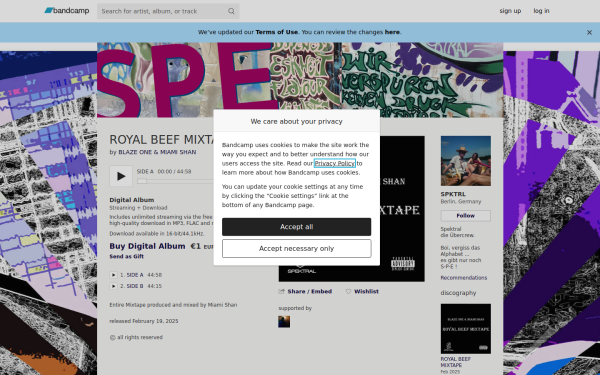Open ROYAL BEEF MIXTAPE discography title link
This screenshot has height=375, width=600.
[x=456, y=362]
